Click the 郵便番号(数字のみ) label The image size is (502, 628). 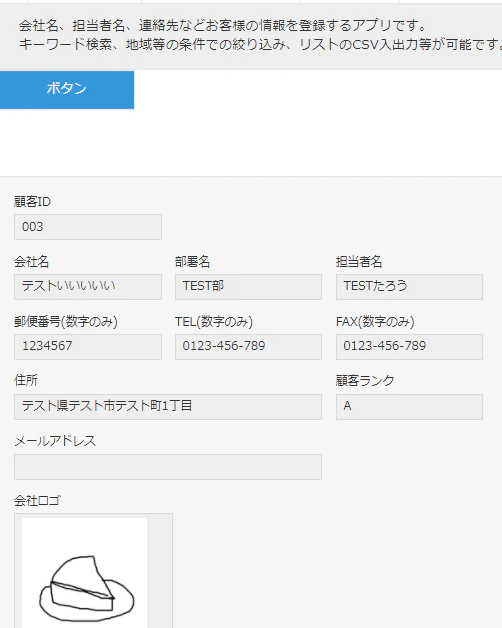coord(66,321)
